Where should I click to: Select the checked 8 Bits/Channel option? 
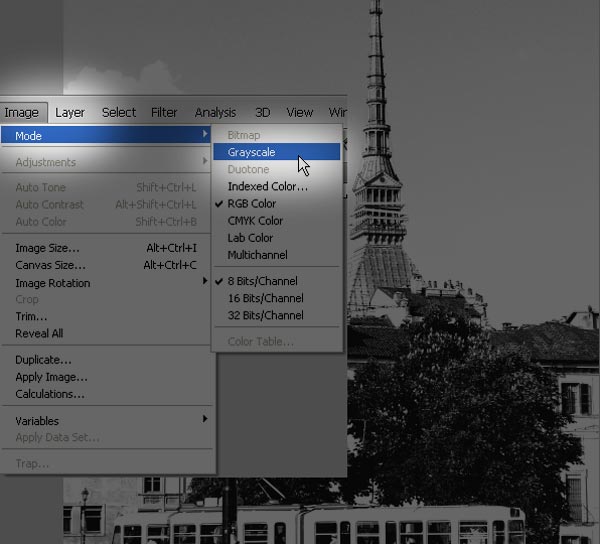pos(277,281)
